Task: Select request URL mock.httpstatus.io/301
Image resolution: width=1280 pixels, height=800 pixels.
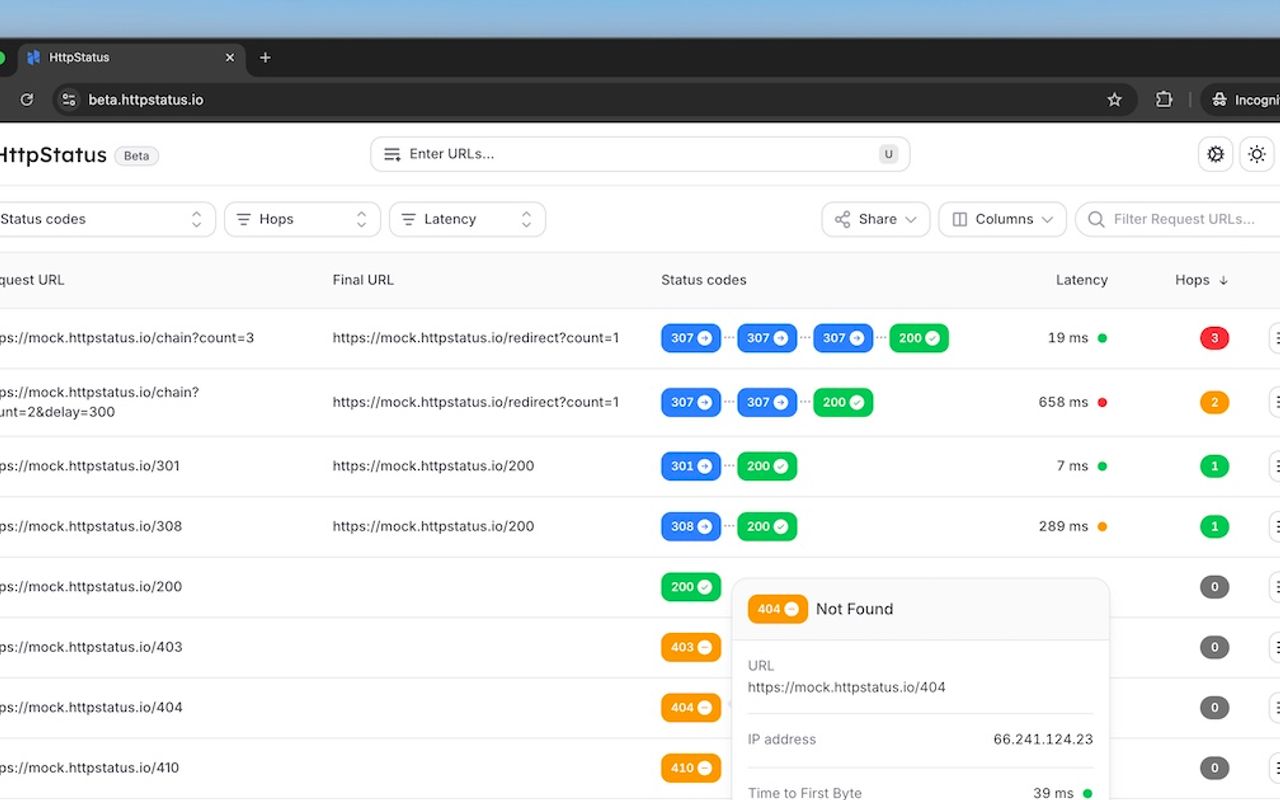Action: (90, 466)
